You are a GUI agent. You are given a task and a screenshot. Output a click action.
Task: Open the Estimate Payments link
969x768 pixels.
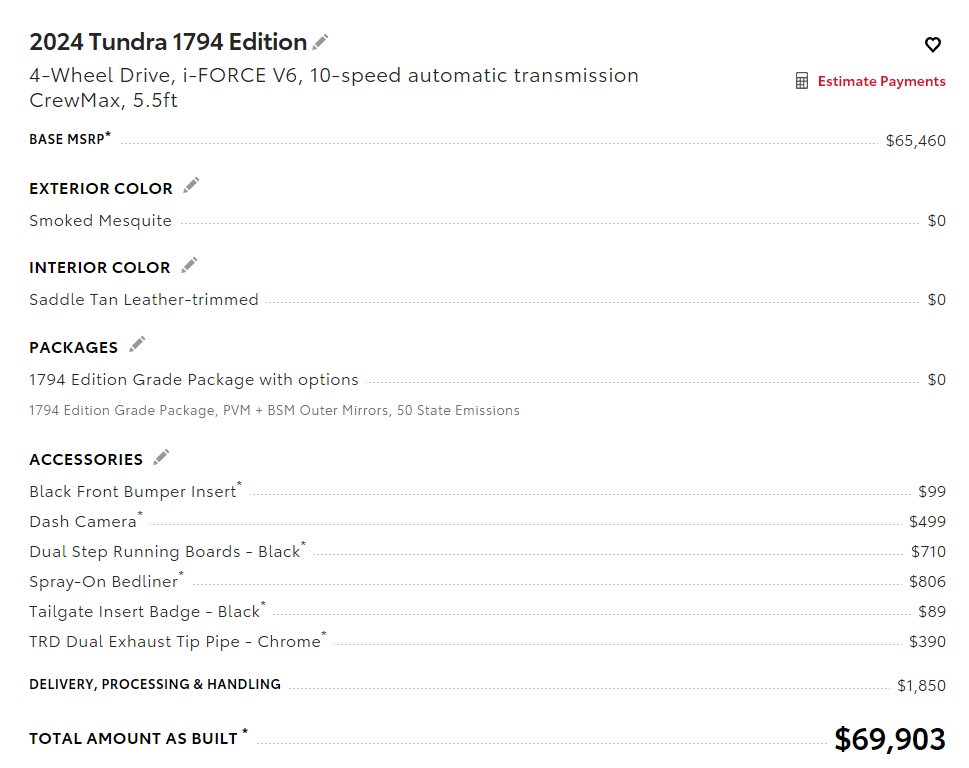[881, 81]
